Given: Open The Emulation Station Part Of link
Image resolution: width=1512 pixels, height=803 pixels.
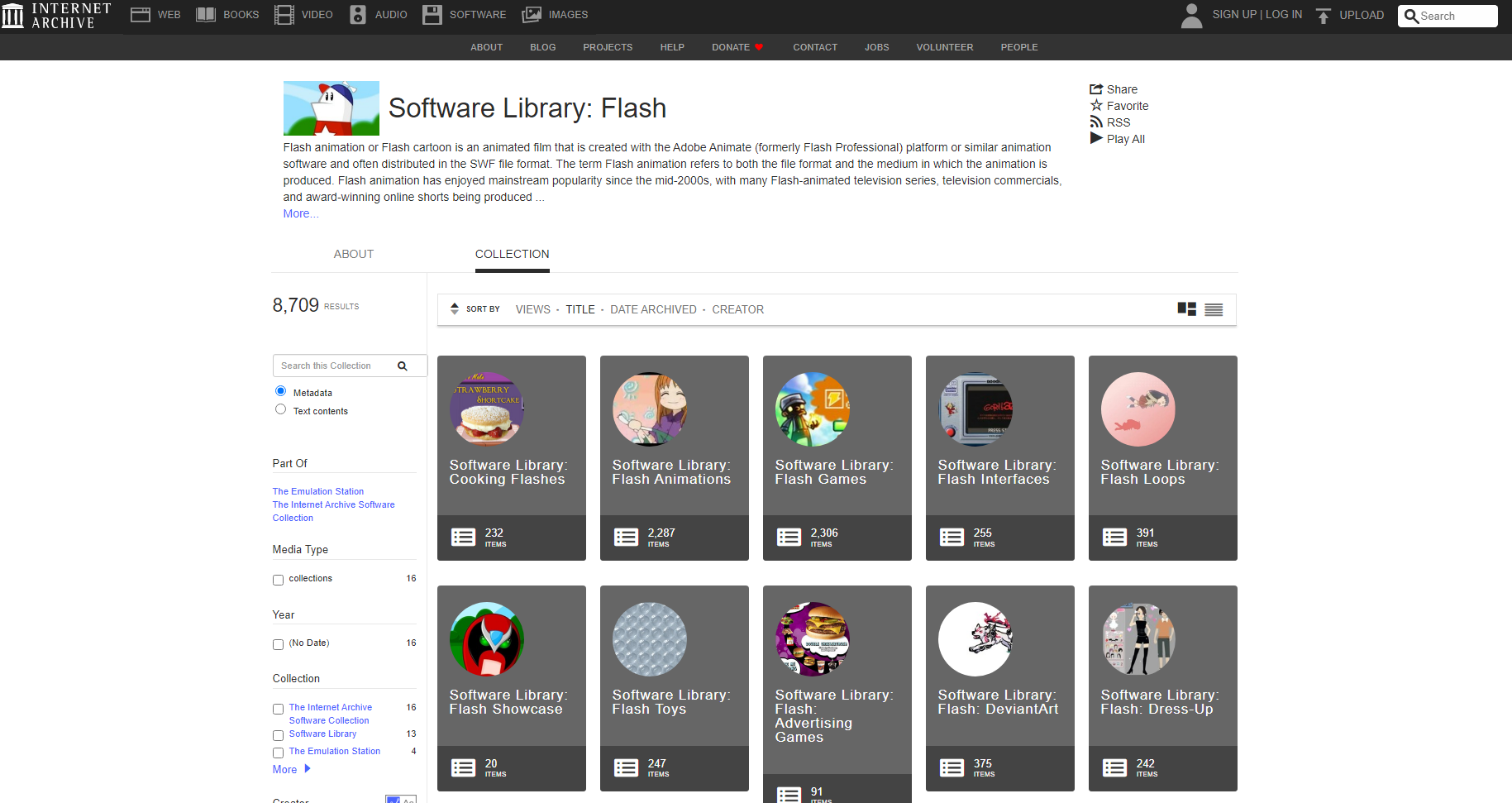Looking at the screenshot, I should [318, 491].
